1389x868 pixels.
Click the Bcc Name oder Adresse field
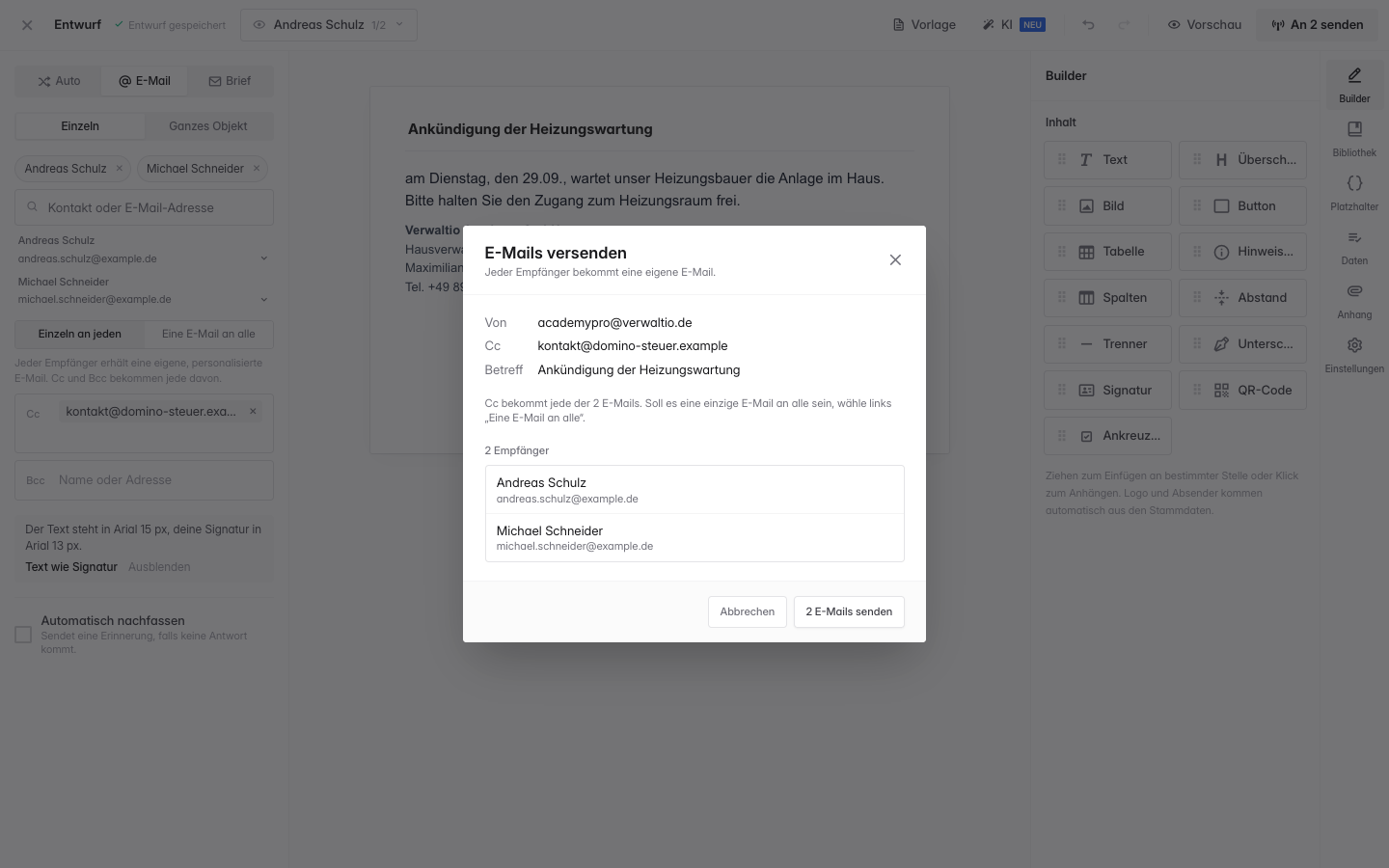click(x=144, y=480)
